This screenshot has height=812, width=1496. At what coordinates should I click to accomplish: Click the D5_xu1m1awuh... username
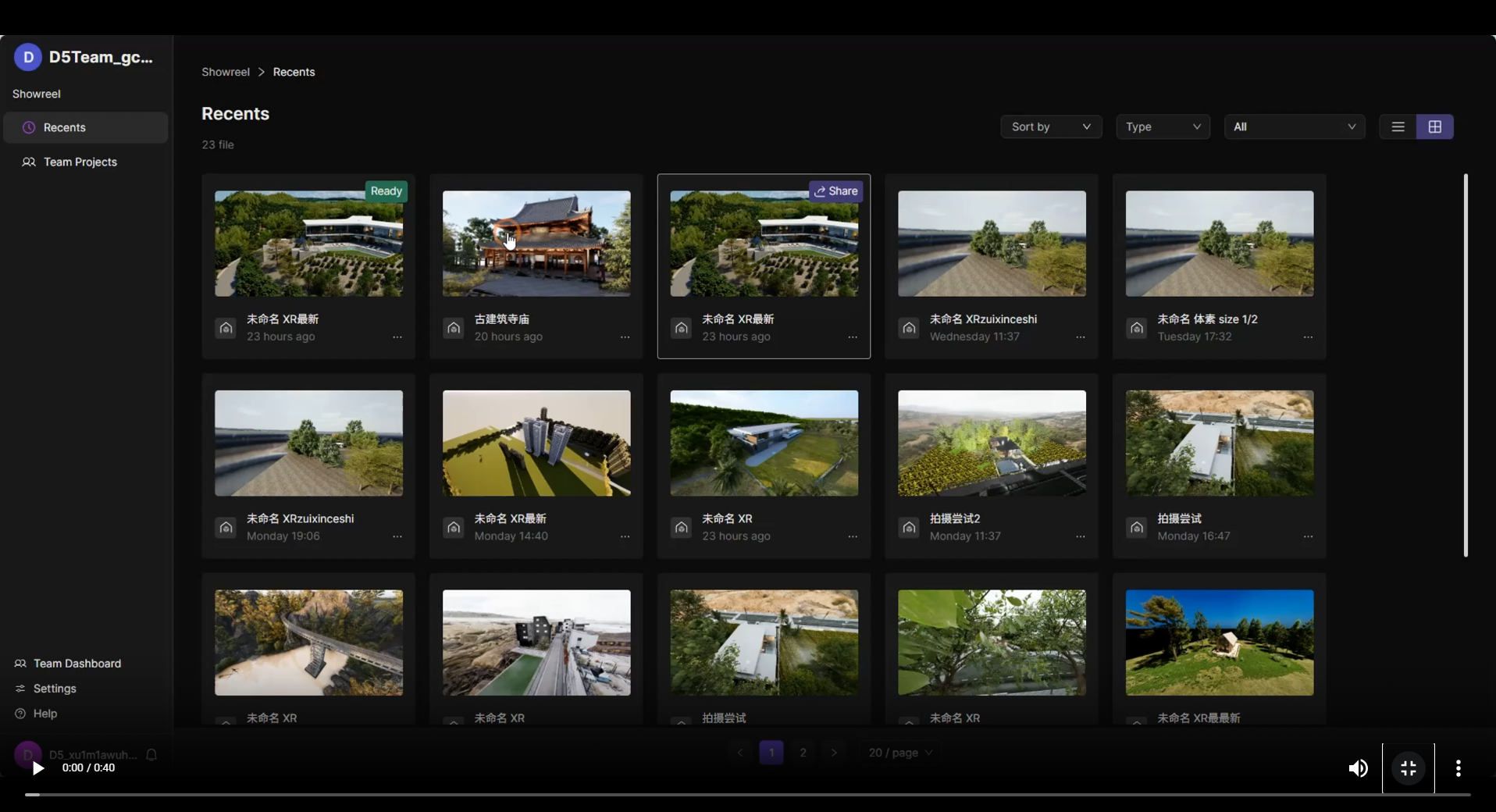click(93, 755)
